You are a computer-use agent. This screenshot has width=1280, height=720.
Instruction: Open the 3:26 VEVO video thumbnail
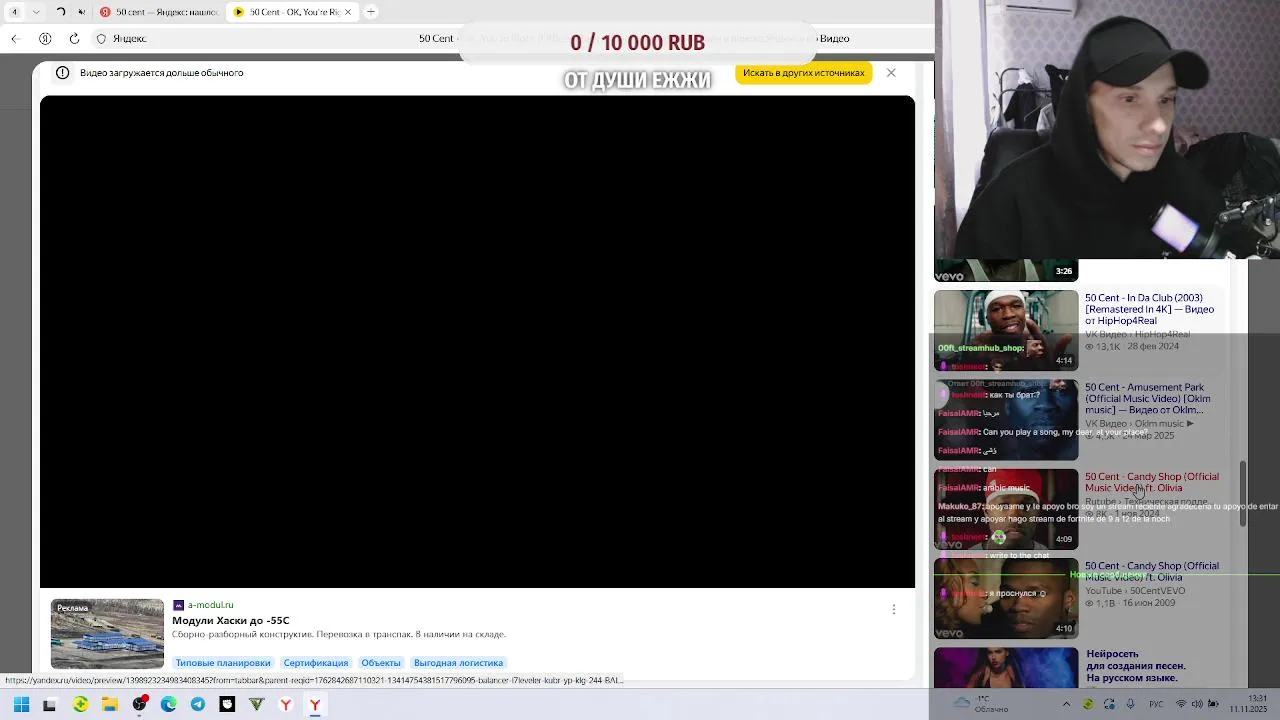pos(1006,270)
